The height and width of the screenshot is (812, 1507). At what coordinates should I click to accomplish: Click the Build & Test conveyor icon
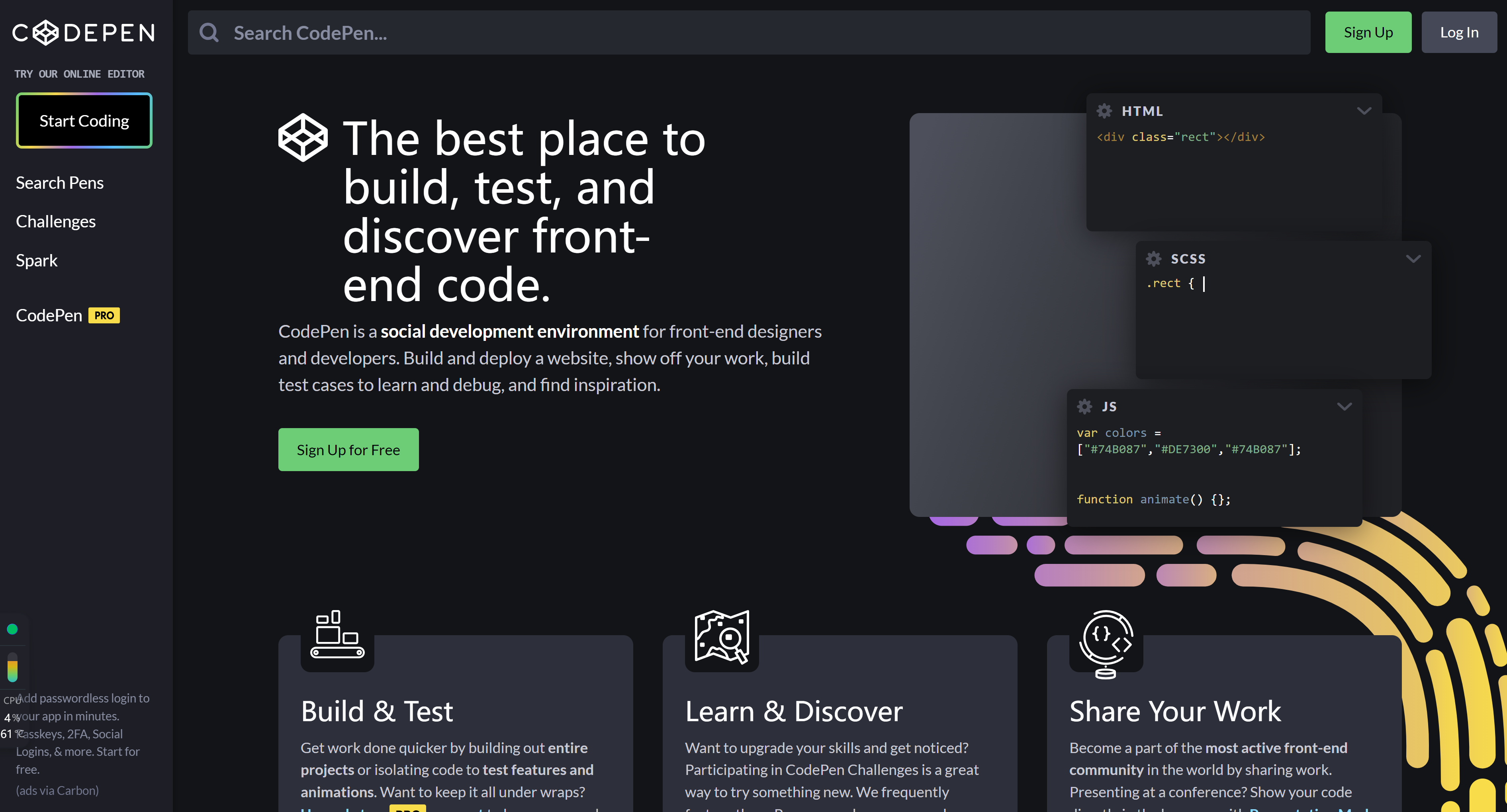(337, 635)
